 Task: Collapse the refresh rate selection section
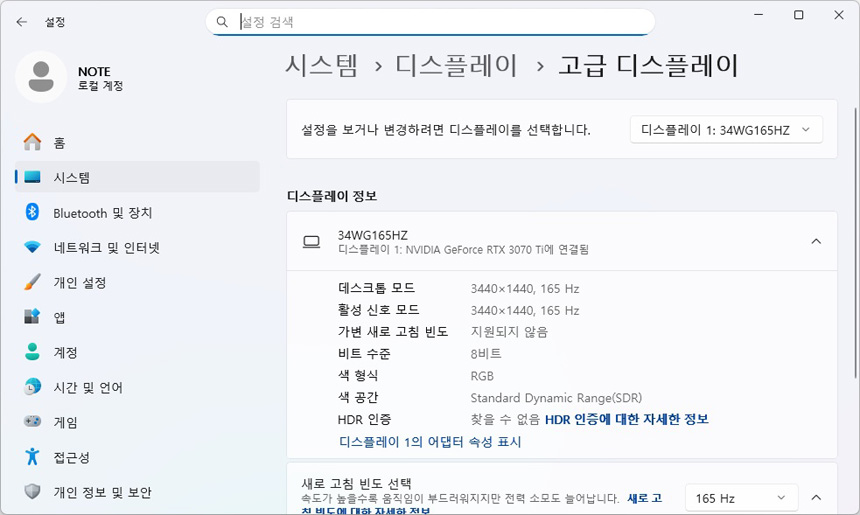(x=816, y=498)
